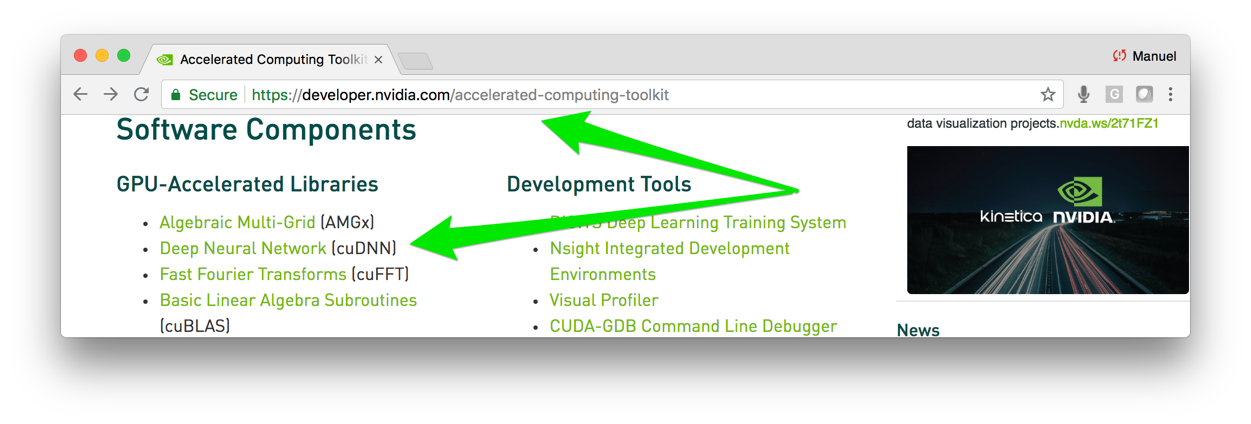The image size is (1251, 424).
Task: Select the Accelerated Computing Toolkit tab
Action: pos(271,60)
